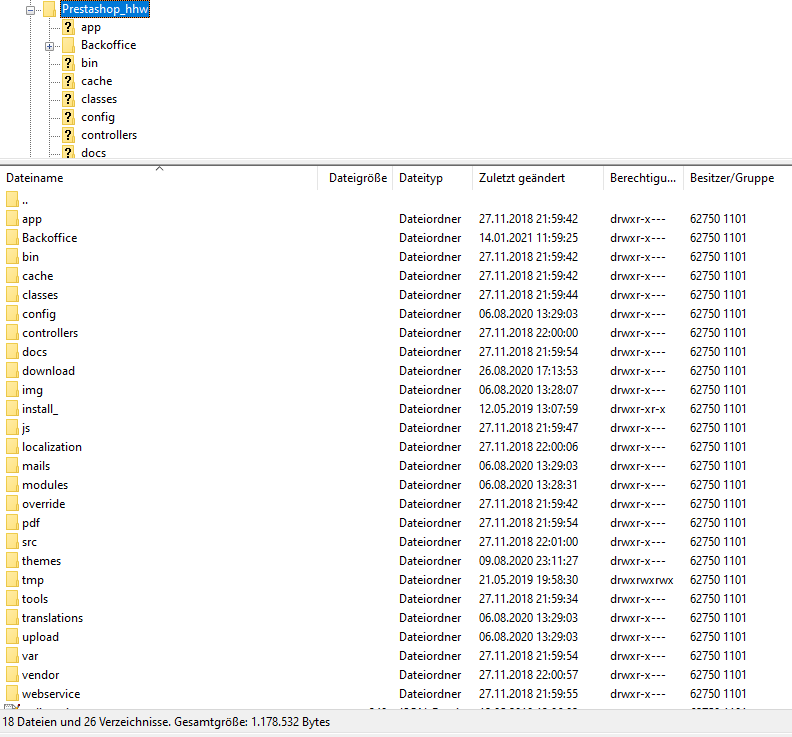Select the config entry in the tree
This screenshot has width=792, height=737.
[x=98, y=117]
